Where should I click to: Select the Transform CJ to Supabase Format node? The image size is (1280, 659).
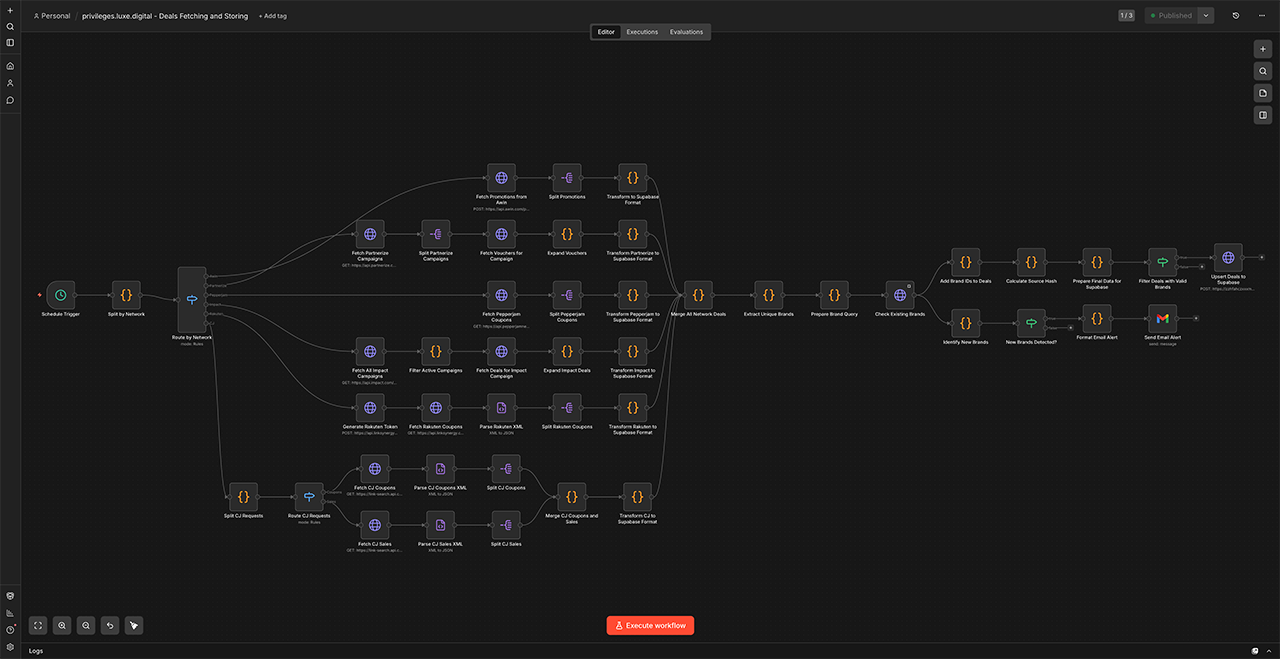637,497
